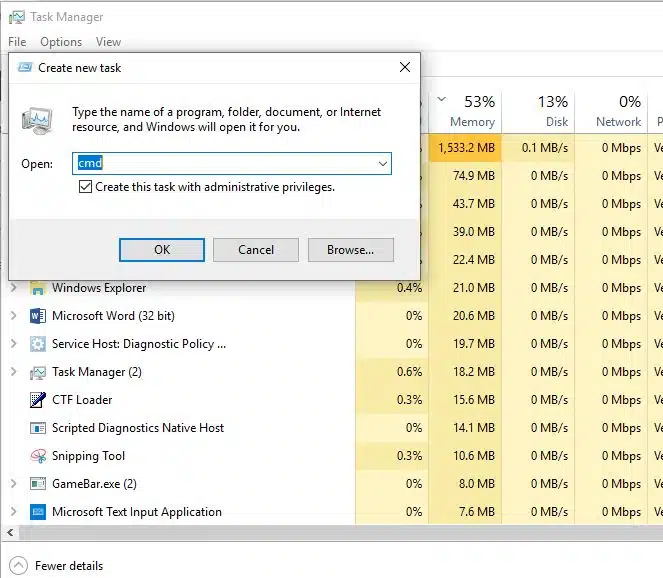The image size is (663, 578).
Task: Click the Windows Explorer process icon
Action: point(38,288)
